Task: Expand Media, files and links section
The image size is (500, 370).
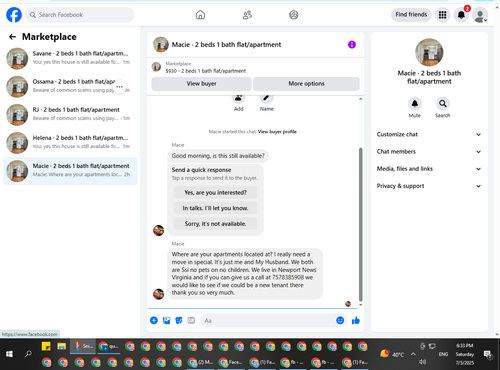Action: coord(429,169)
